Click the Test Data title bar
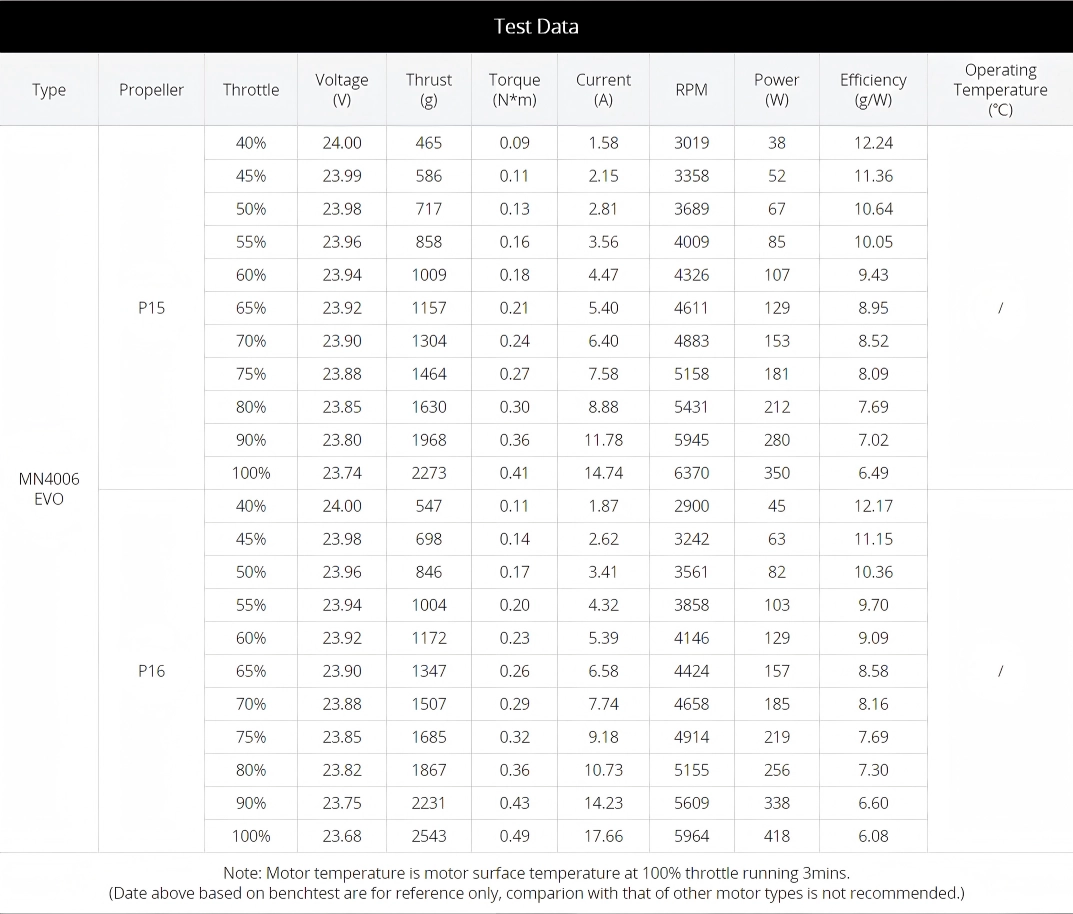Viewport: 1073px width, 914px height. pyautogui.click(x=536, y=27)
